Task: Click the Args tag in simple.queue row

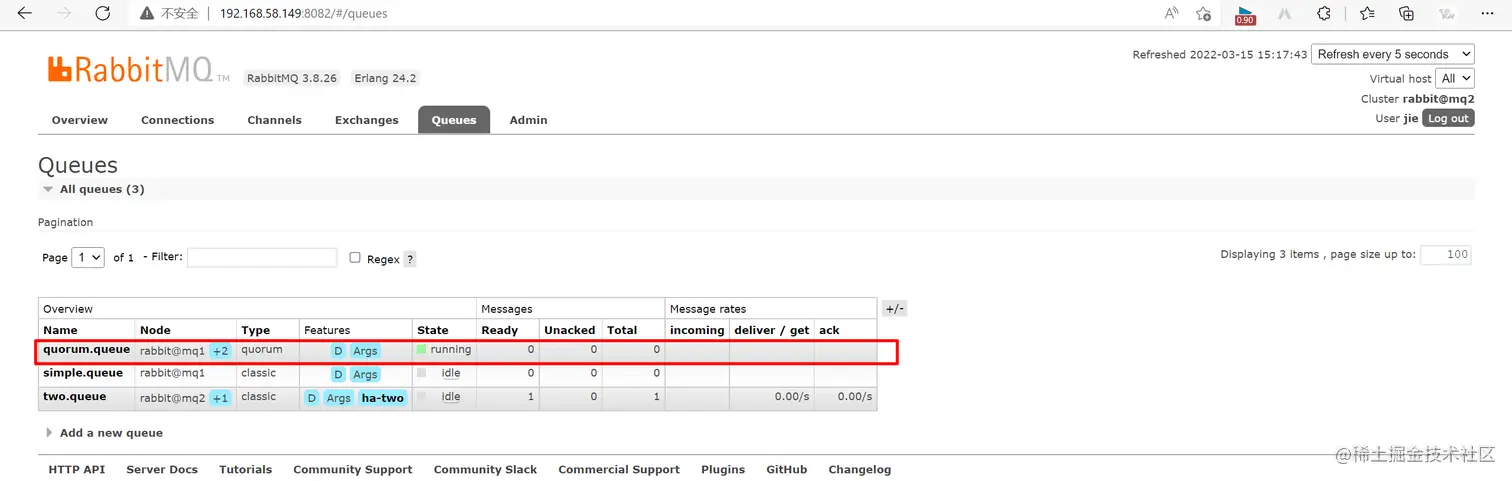Action: [365, 375]
